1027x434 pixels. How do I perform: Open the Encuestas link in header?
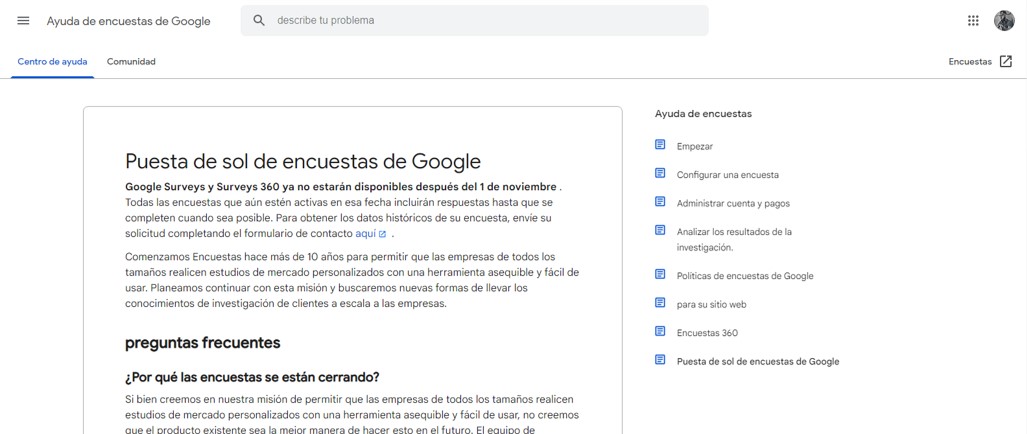pos(970,62)
